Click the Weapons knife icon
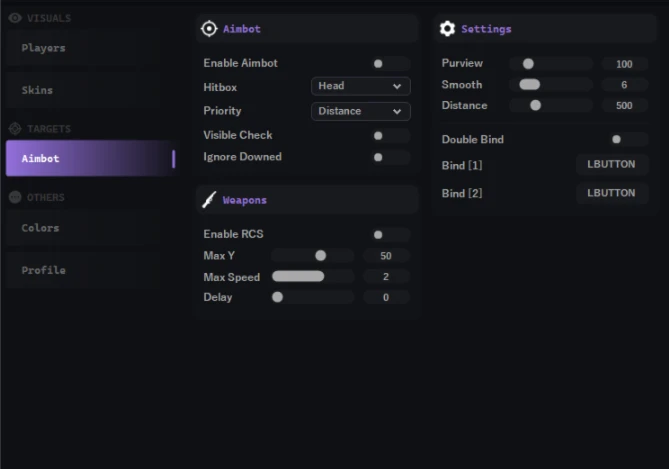 (209, 200)
